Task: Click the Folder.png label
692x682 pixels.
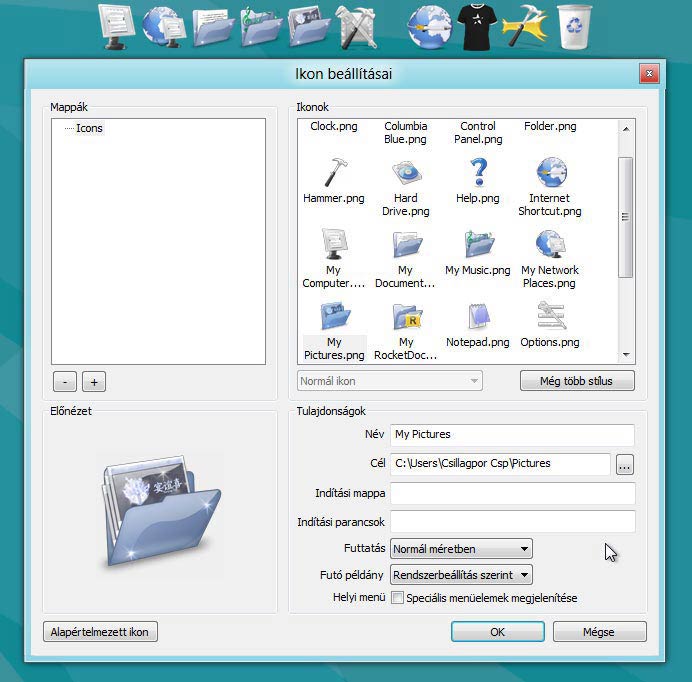Action: point(550,126)
